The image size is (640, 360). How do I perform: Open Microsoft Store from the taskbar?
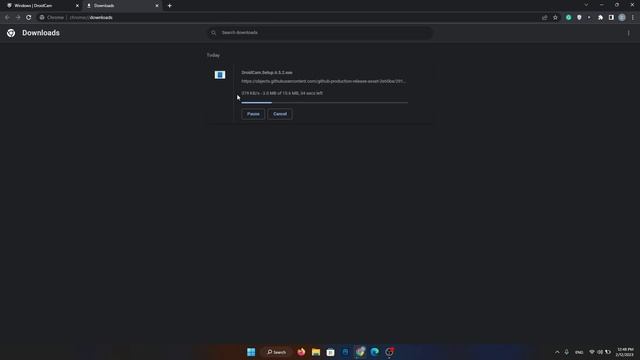331,352
